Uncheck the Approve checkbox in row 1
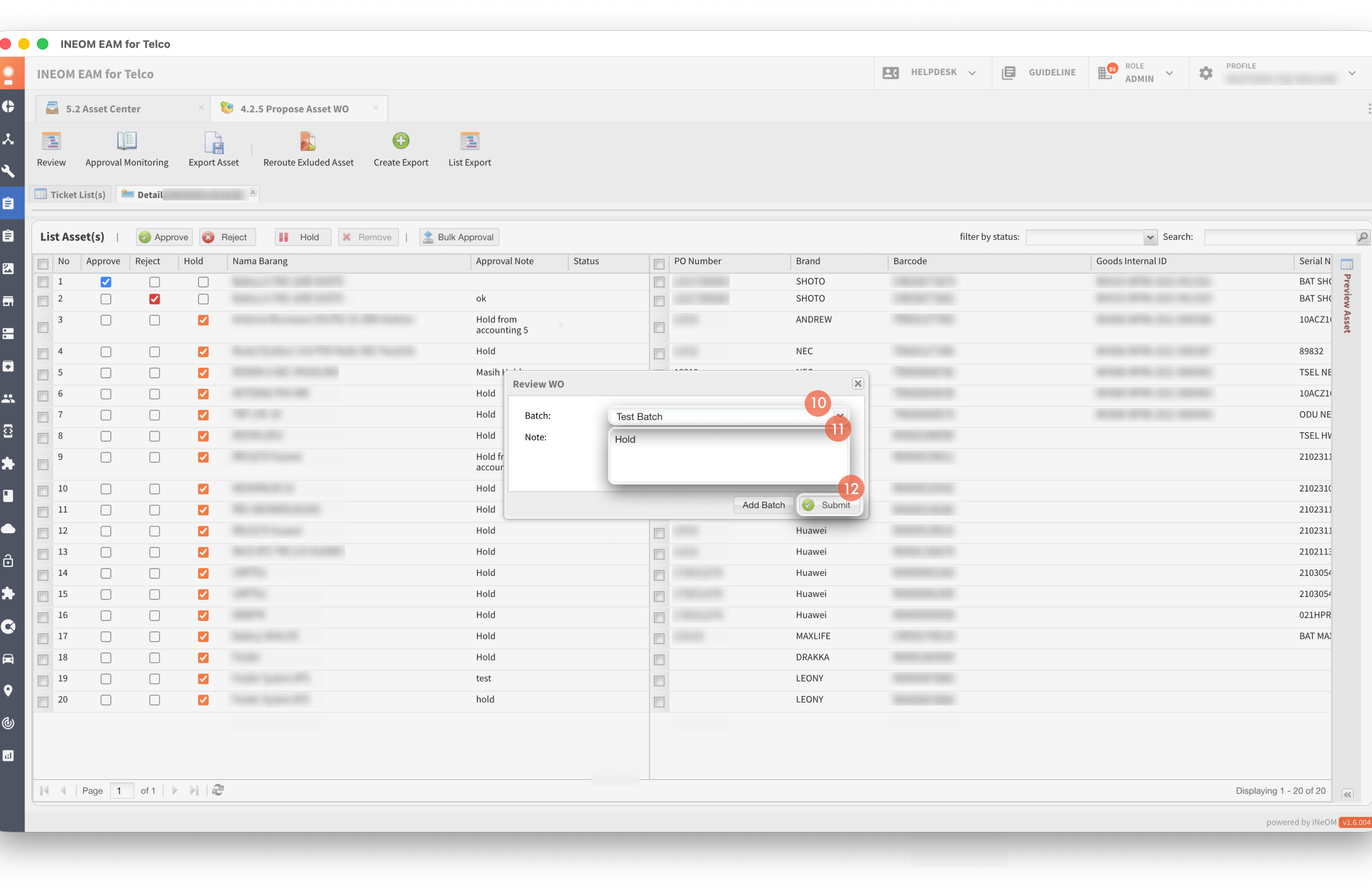 coord(105,282)
